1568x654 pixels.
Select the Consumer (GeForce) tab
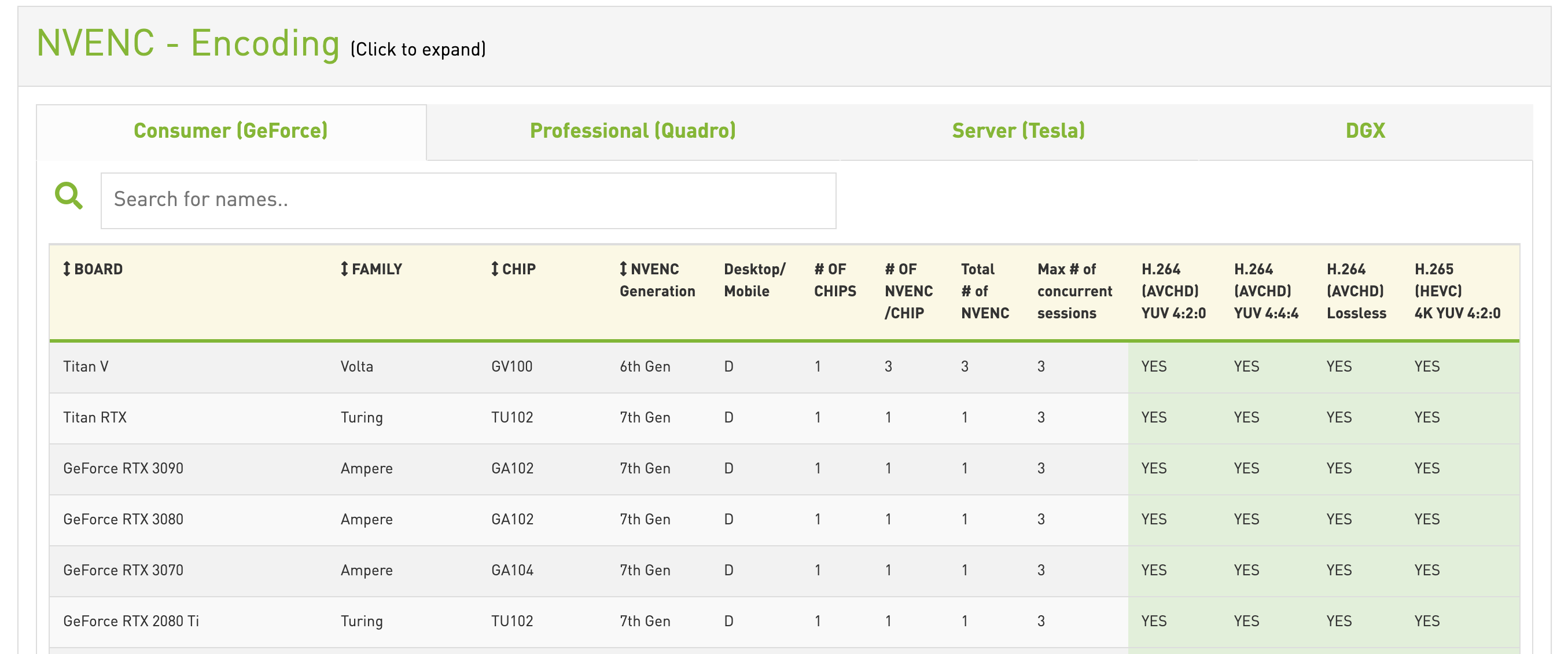click(231, 131)
